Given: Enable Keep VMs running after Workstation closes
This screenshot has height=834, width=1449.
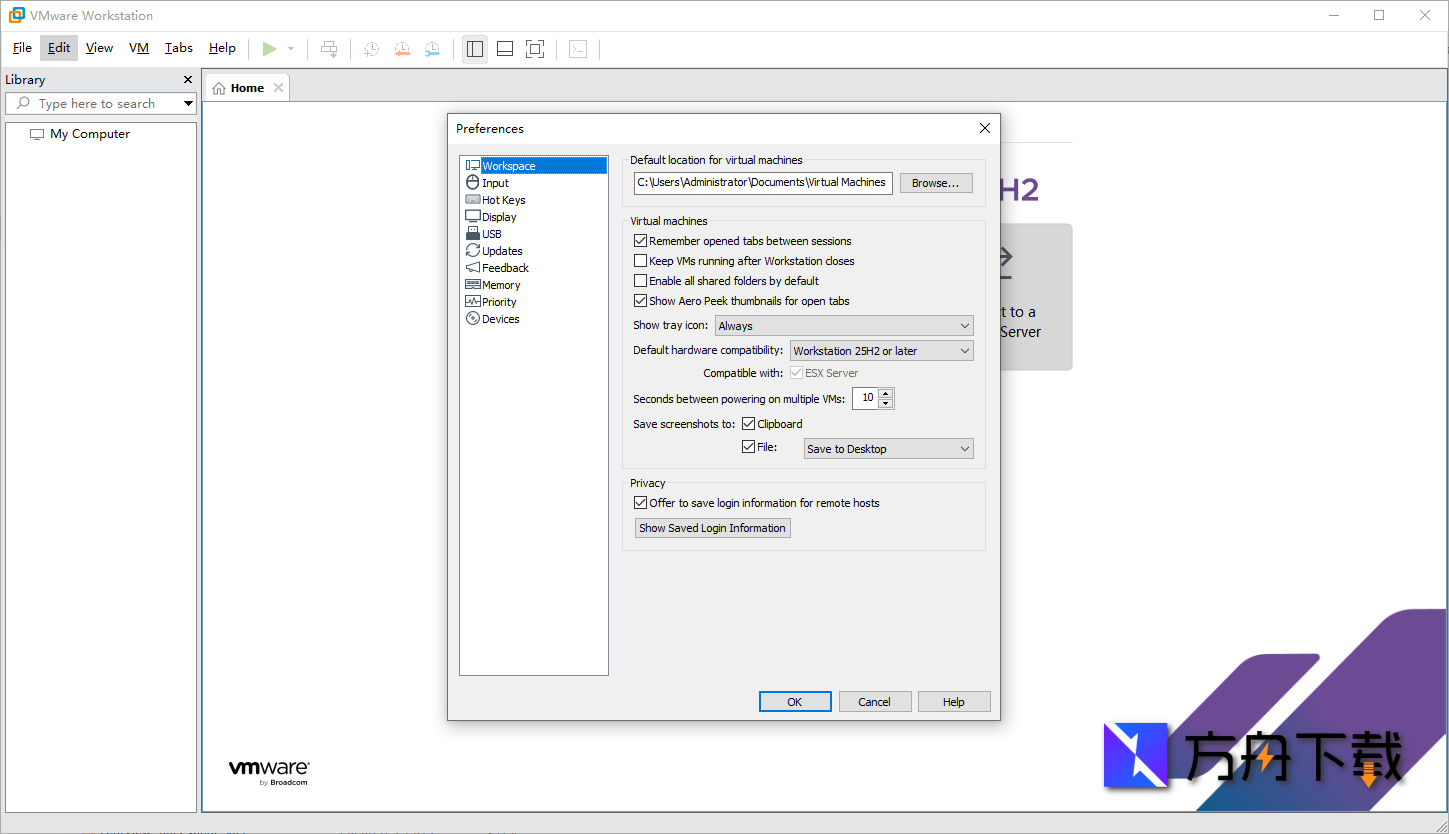Looking at the screenshot, I should [640, 260].
